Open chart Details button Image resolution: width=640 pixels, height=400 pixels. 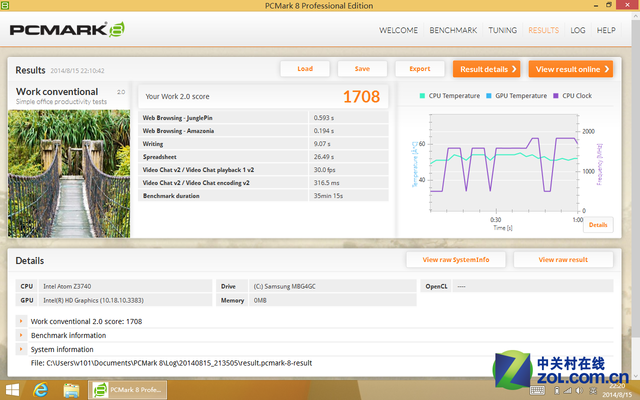click(598, 224)
